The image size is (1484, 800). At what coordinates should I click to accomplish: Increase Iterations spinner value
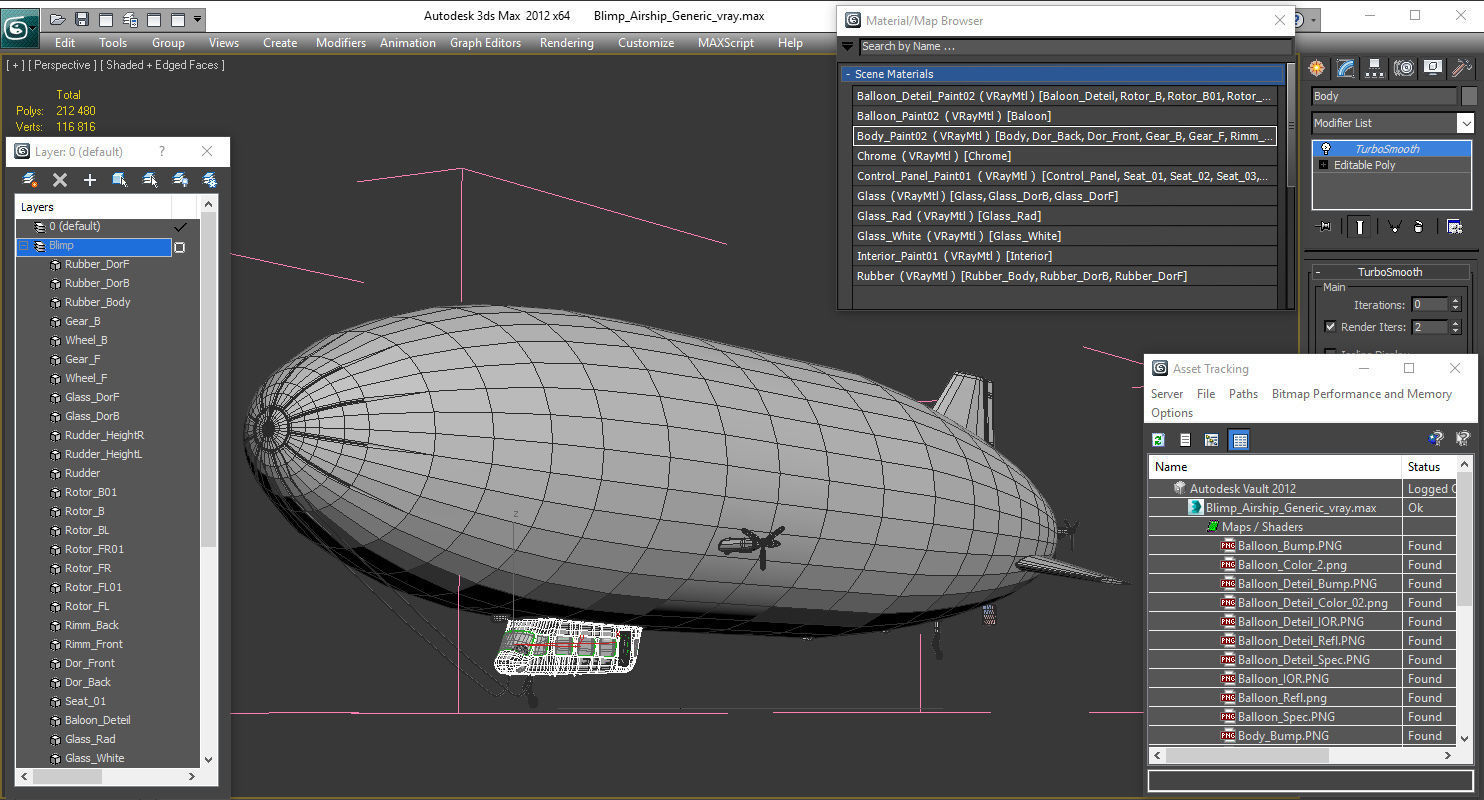[1455, 301]
